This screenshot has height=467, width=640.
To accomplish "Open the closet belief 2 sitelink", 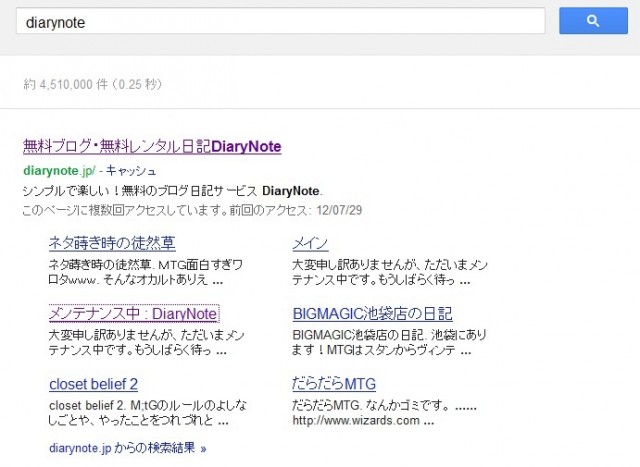I will click(x=93, y=384).
